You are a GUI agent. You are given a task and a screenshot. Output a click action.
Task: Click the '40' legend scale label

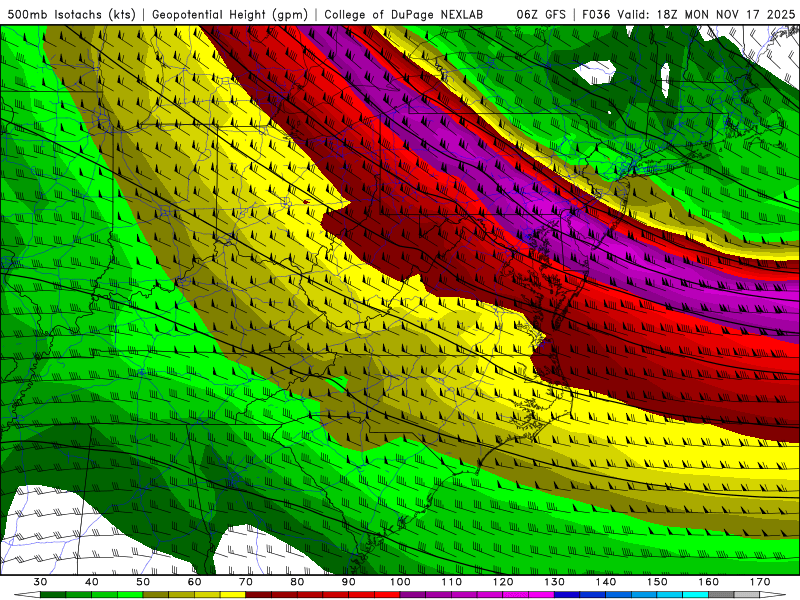click(x=92, y=582)
